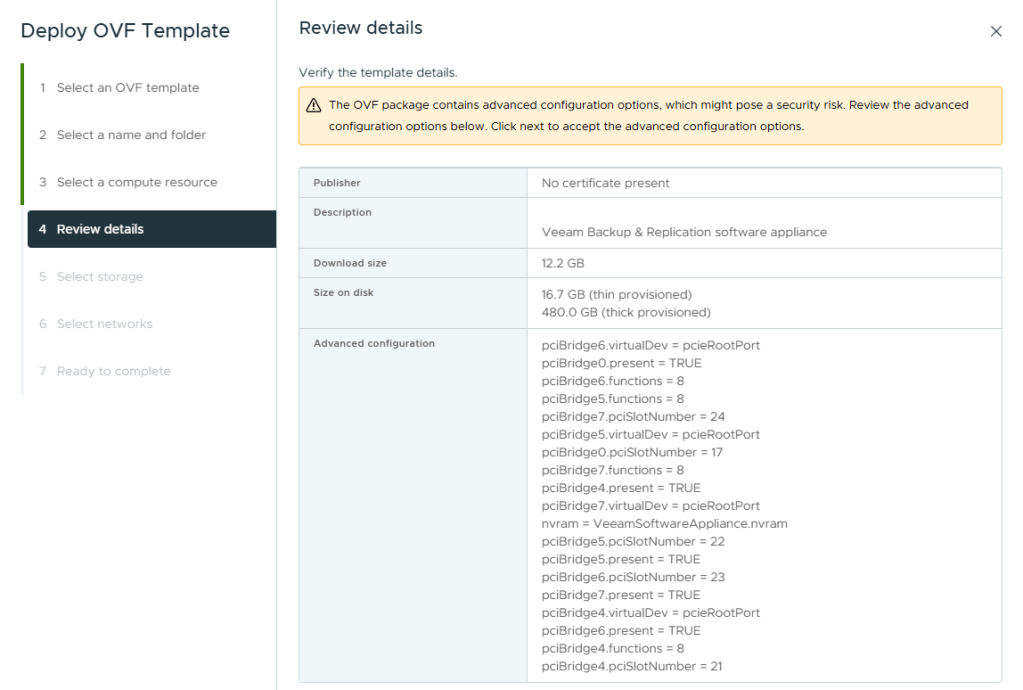Select the 'No certificate present' value
The height and width of the screenshot is (690, 1023).
click(605, 183)
